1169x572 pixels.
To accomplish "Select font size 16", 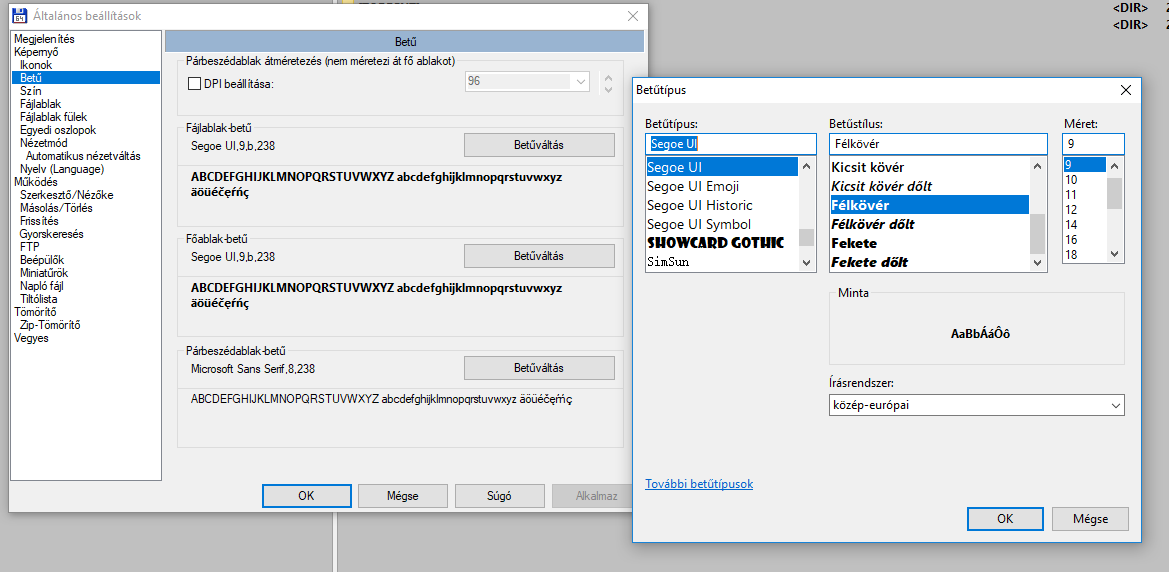I will tap(1071, 239).
